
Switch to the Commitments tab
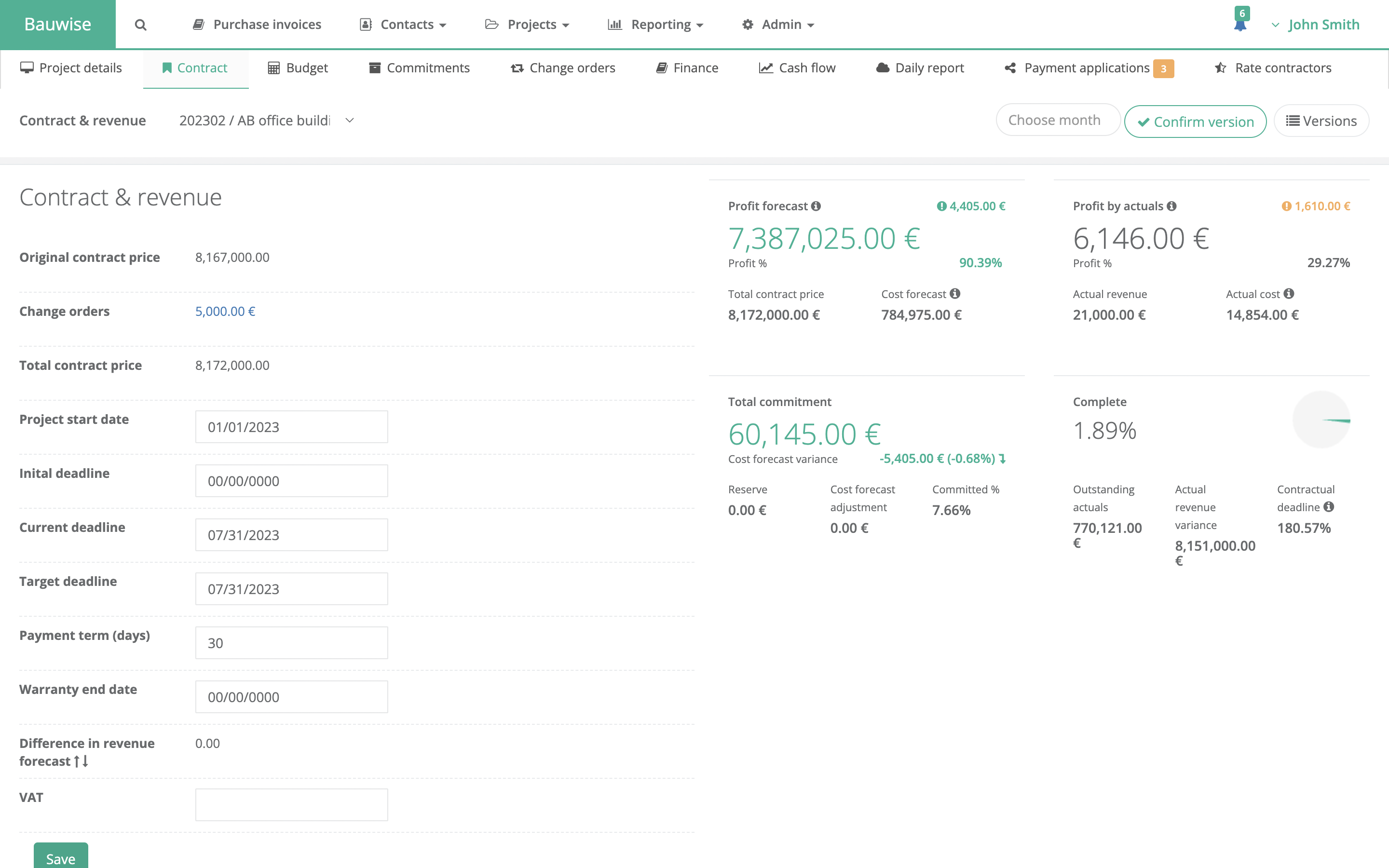(419, 68)
